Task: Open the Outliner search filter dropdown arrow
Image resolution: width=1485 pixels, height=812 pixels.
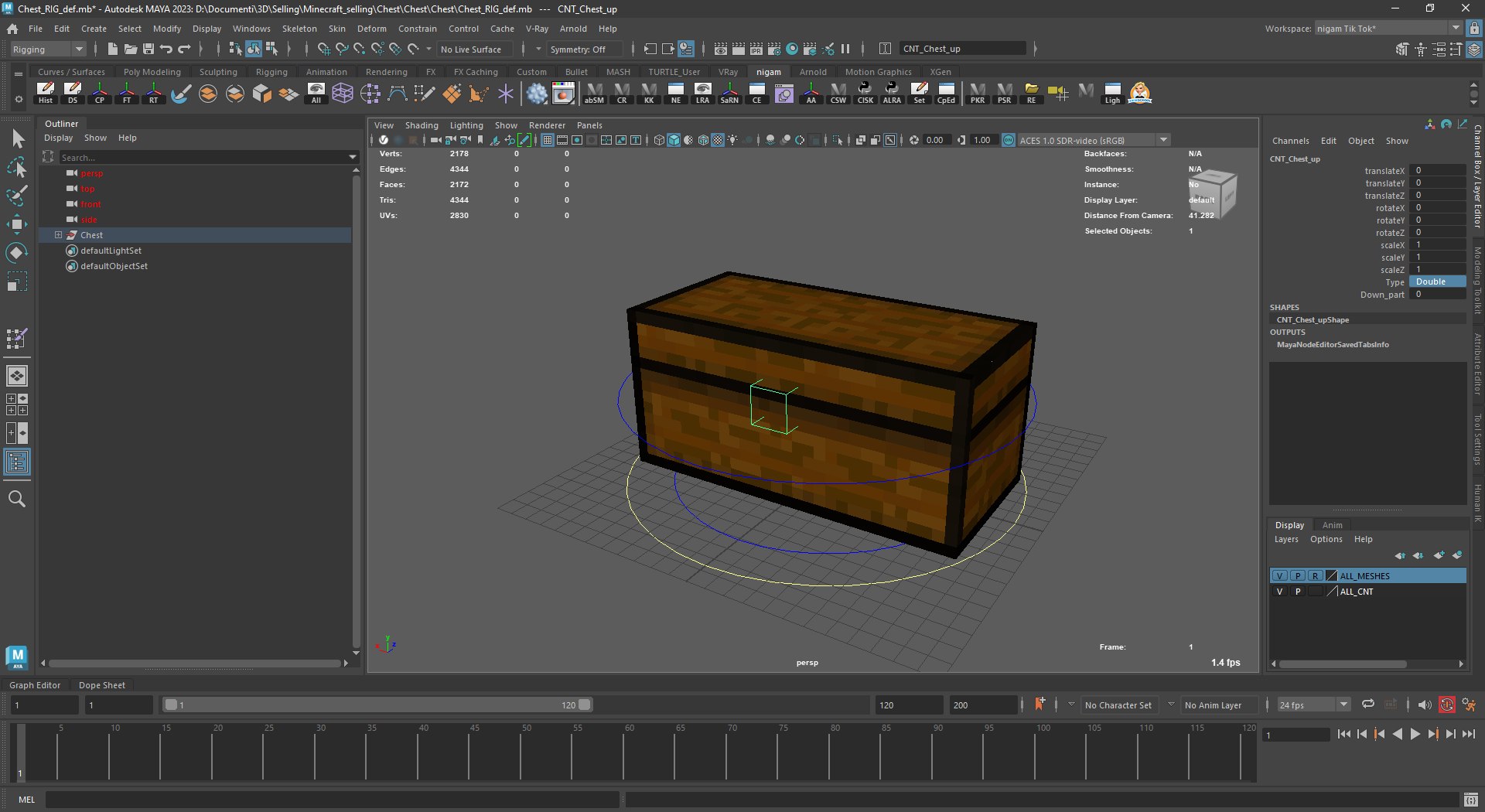Action: (353, 158)
